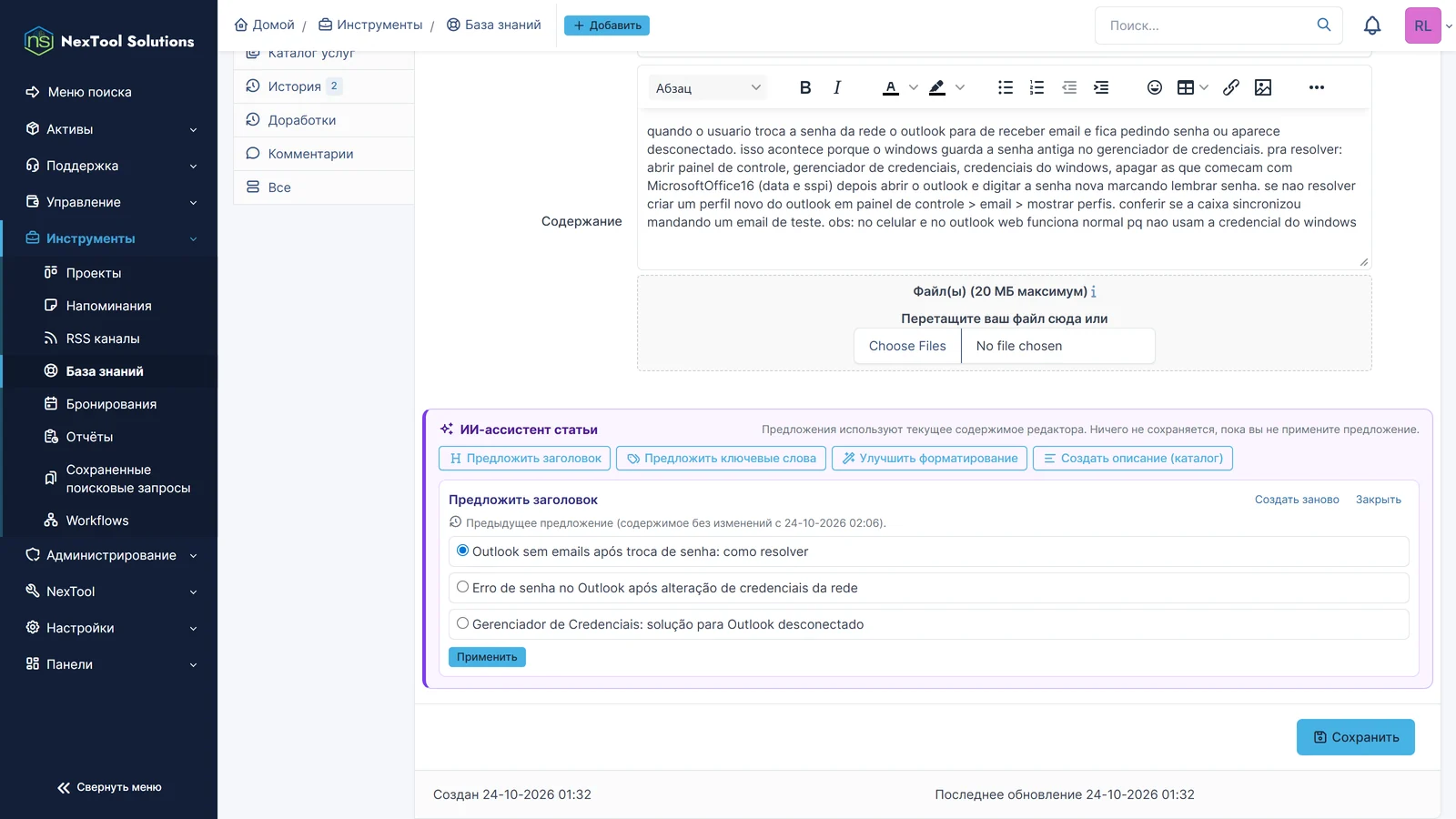Open notifications bell
This screenshot has height=819, width=1456.
tap(1372, 25)
